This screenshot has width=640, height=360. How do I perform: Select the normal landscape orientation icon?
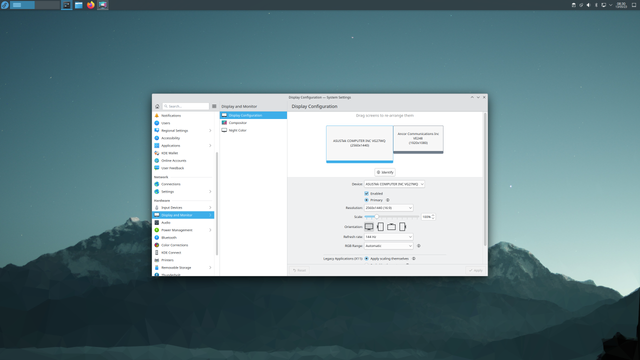pyautogui.click(x=369, y=227)
